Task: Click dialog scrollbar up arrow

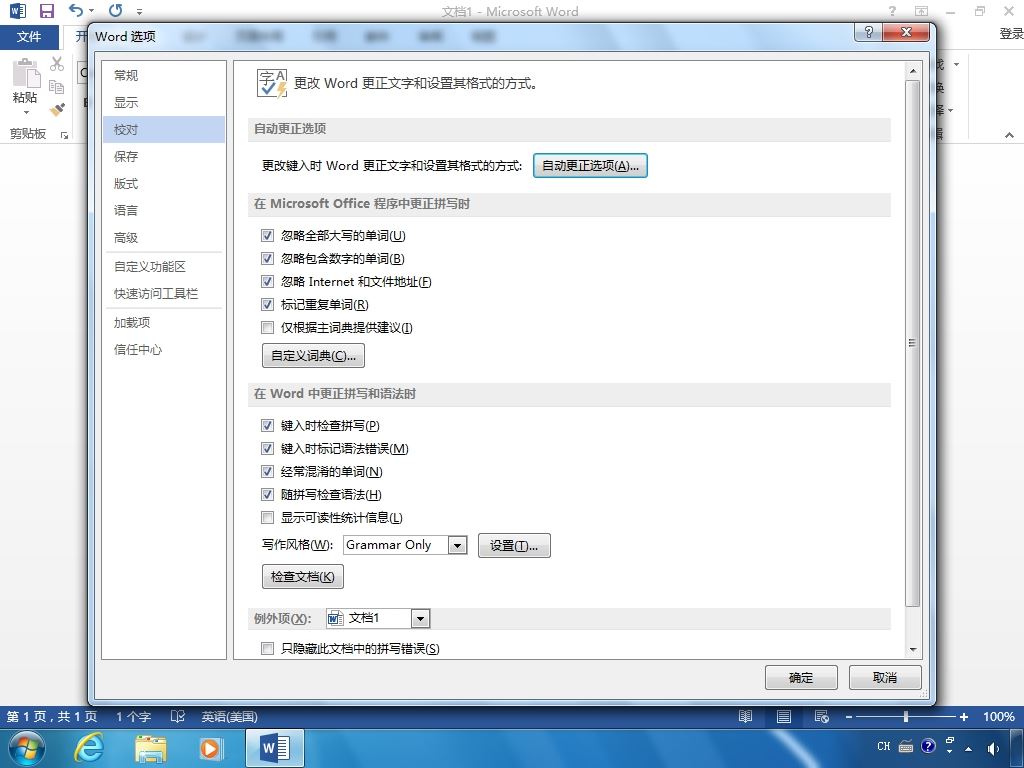Action: (x=913, y=71)
